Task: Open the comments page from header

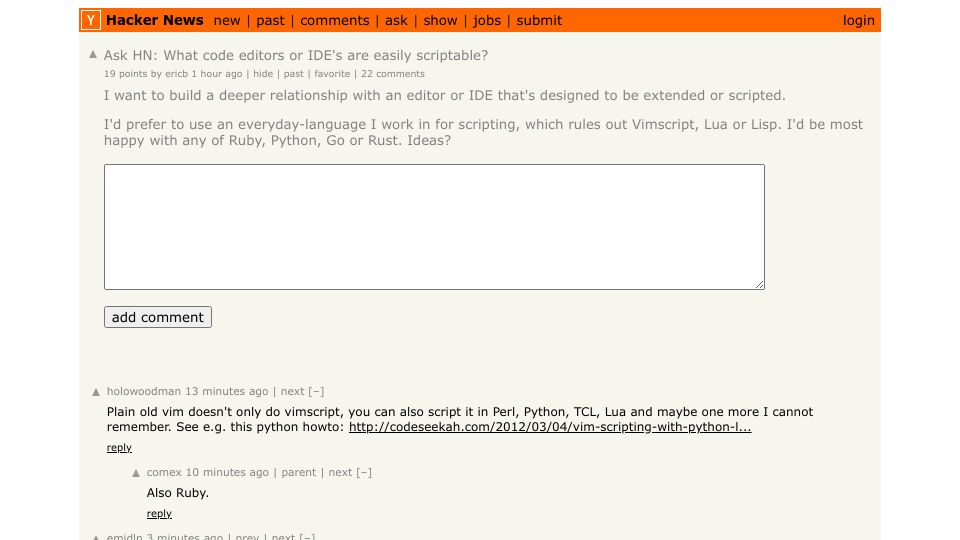Action: tap(335, 21)
